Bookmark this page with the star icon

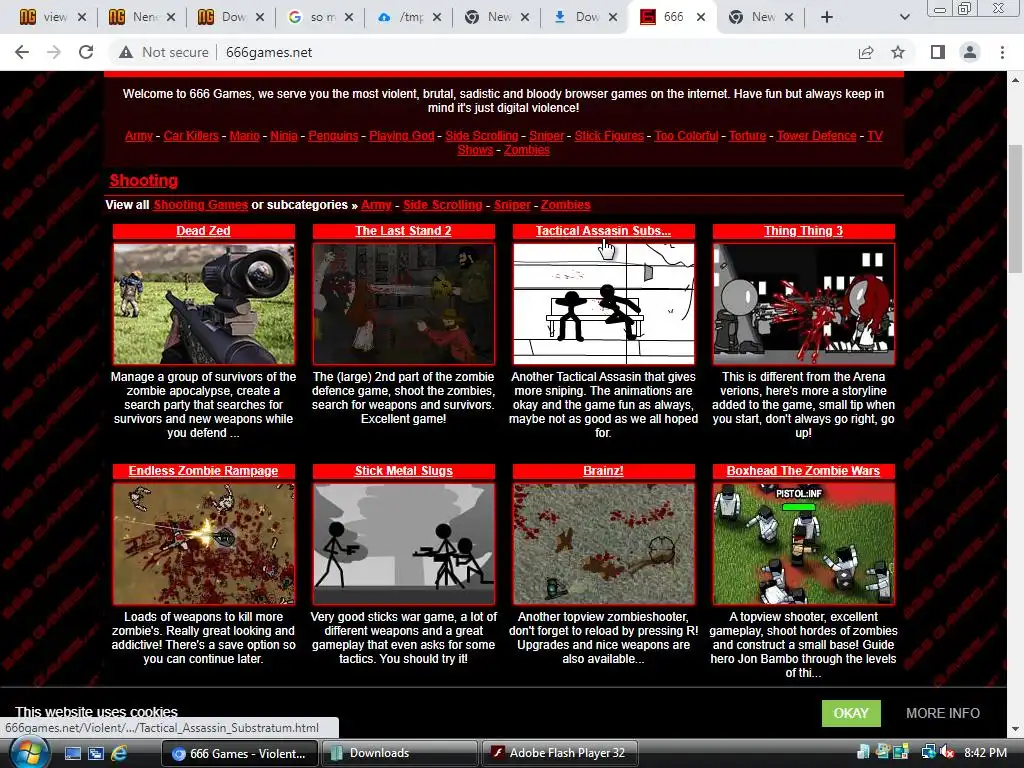[x=898, y=52]
